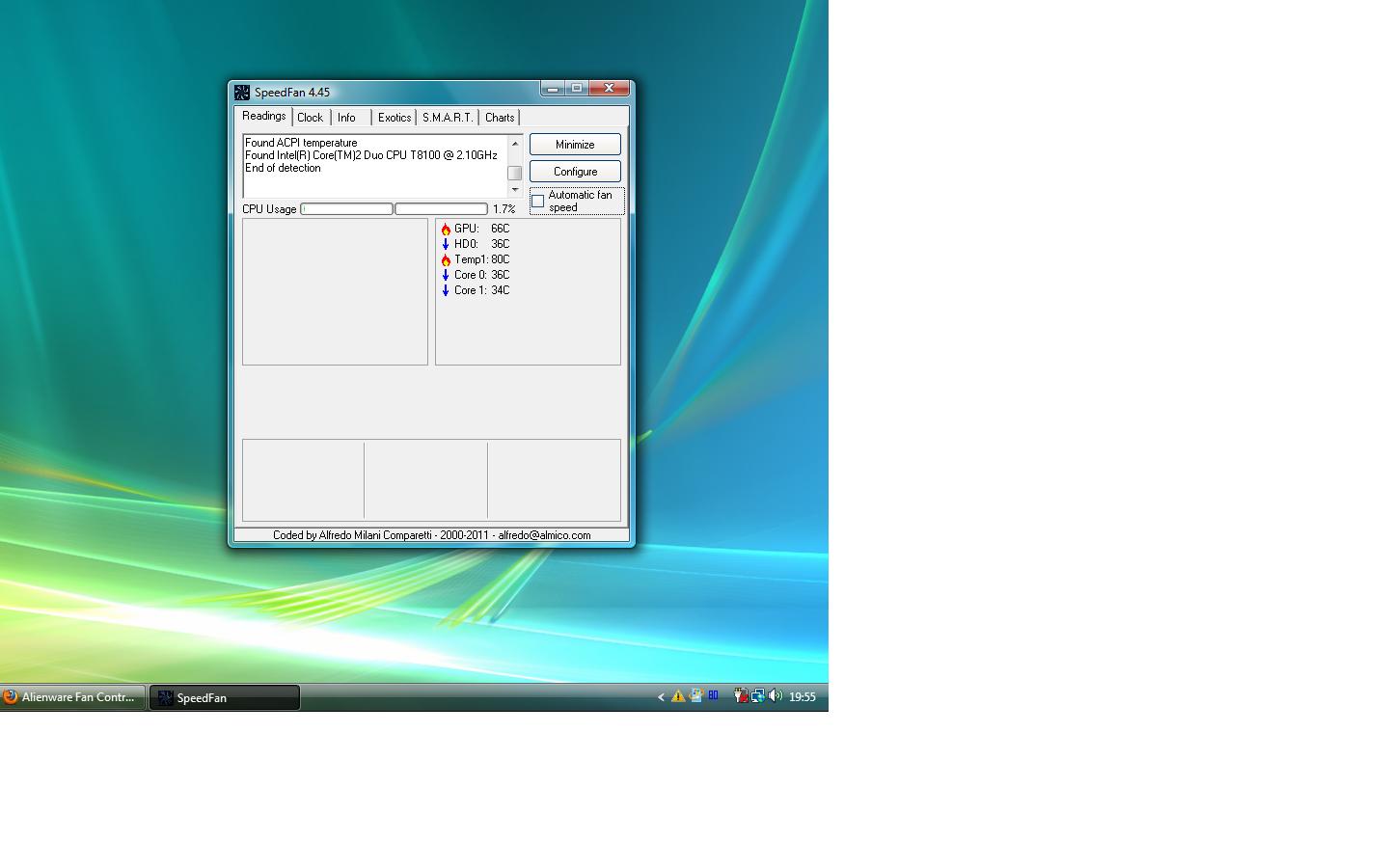Click the Minimize button in SpeedFan

coord(575,145)
